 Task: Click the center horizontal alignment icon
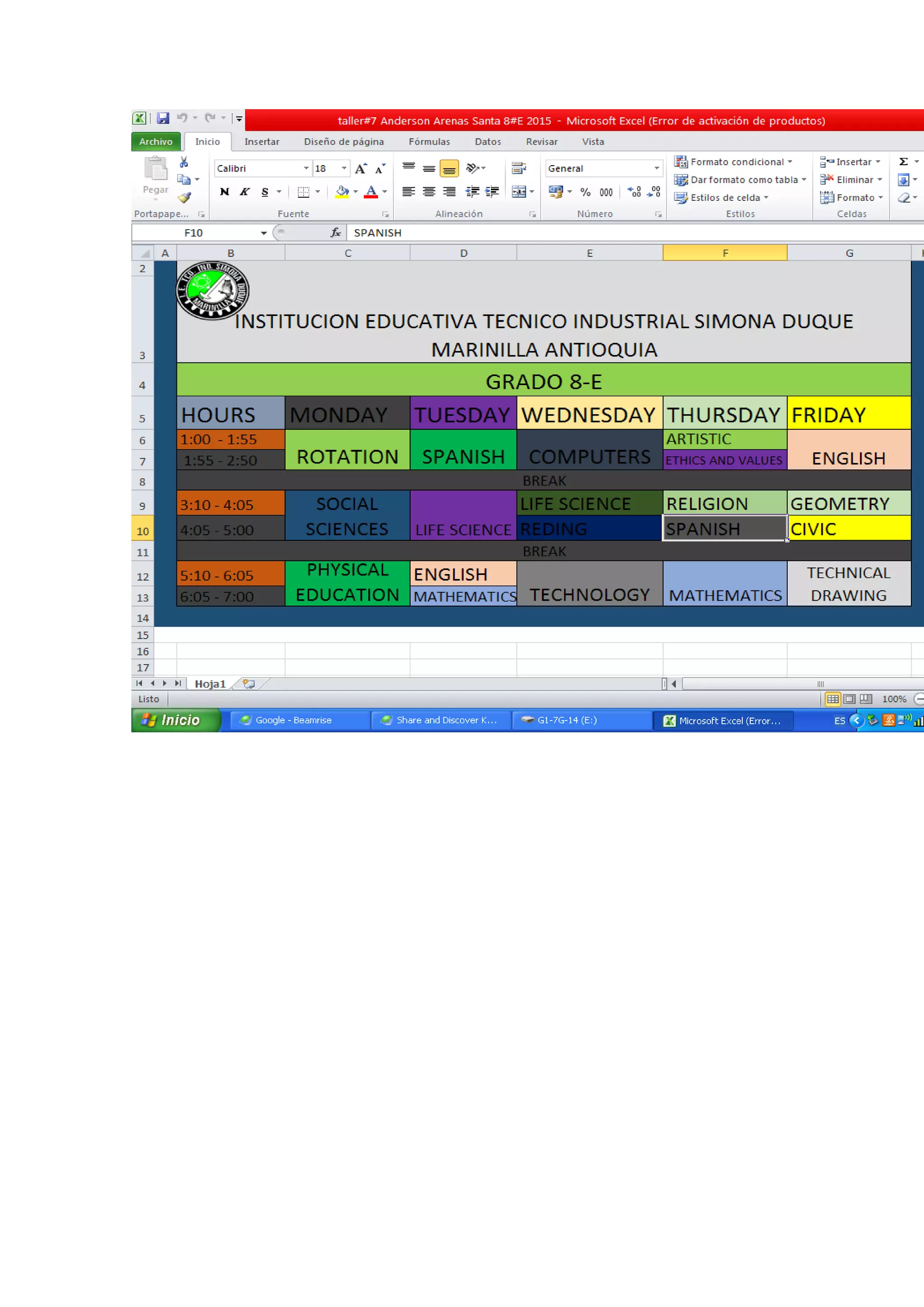pyautogui.click(x=429, y=192)
